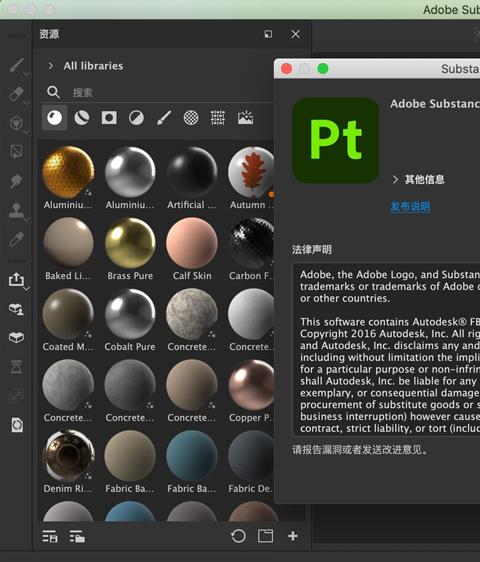The image size is (480, 562).
Task: Select the Denim Ri... material thumbnail
Action: (x=68, y=456)
